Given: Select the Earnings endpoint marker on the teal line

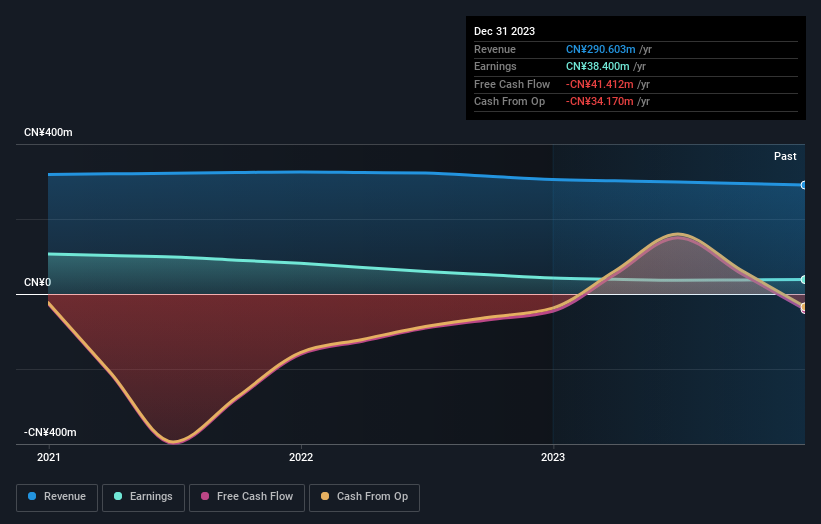Looking at the screenshot, I should point(803,280).
